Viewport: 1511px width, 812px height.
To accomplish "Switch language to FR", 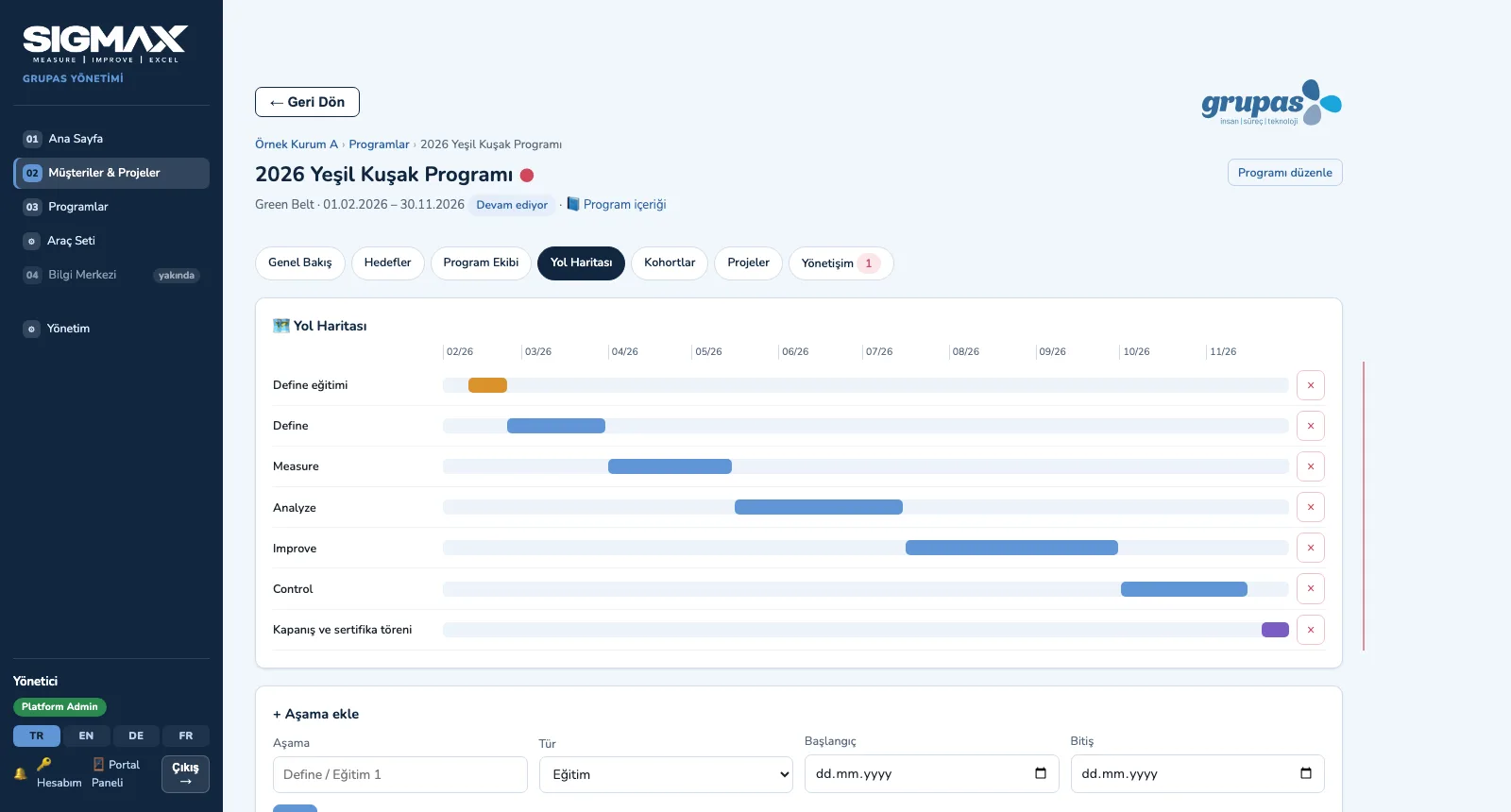I will pos(186,736).
